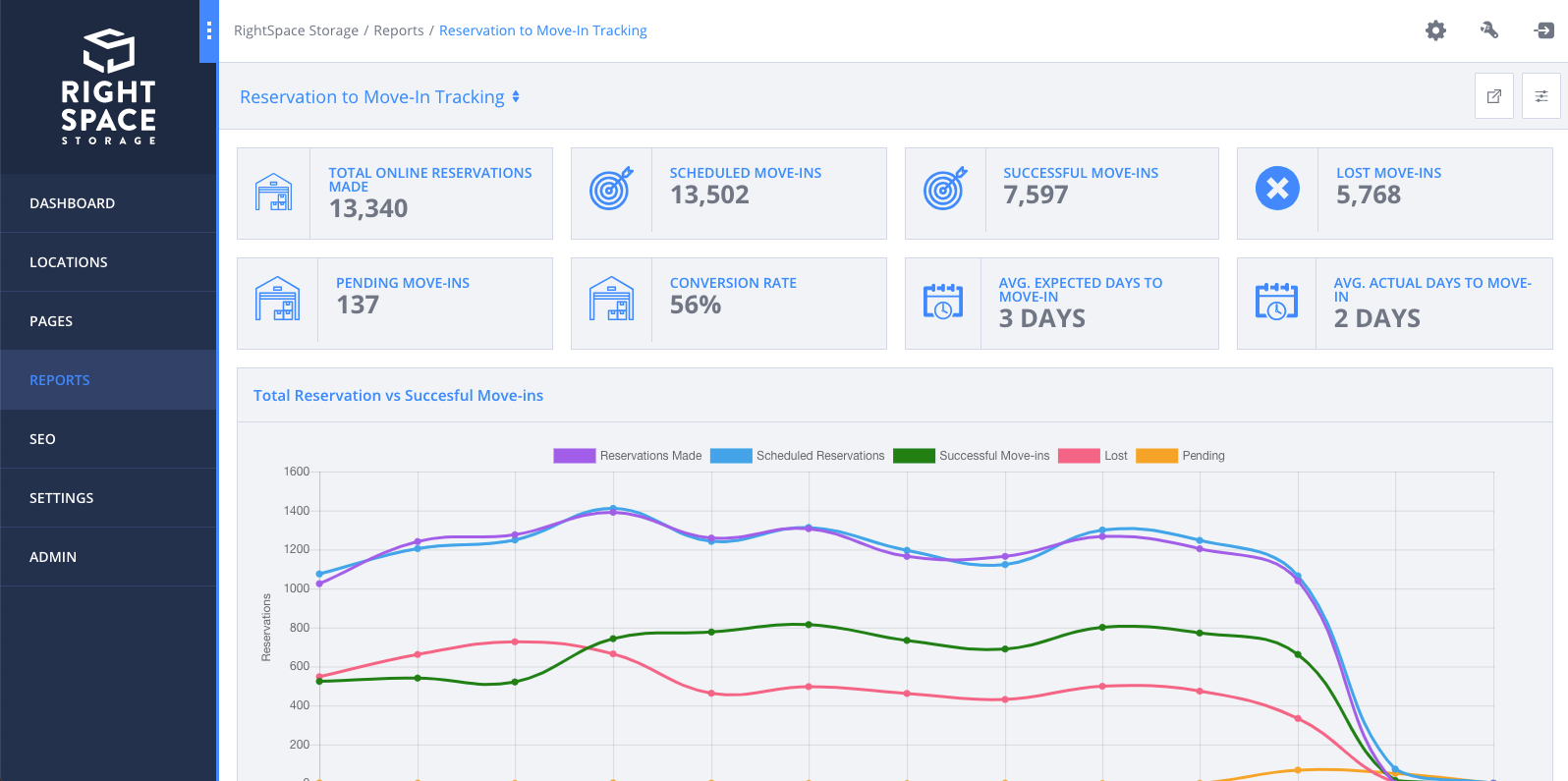1568x781 pixels.
Task: Open Admin in the sidebar
Action: 108,557
